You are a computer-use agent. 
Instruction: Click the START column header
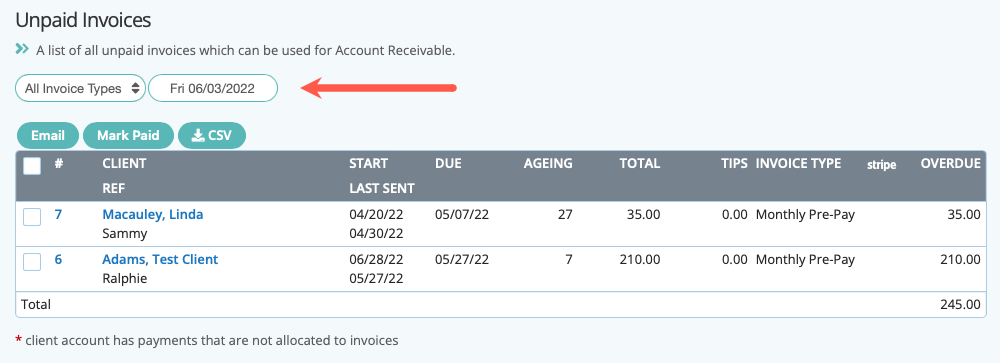(368, 164)
